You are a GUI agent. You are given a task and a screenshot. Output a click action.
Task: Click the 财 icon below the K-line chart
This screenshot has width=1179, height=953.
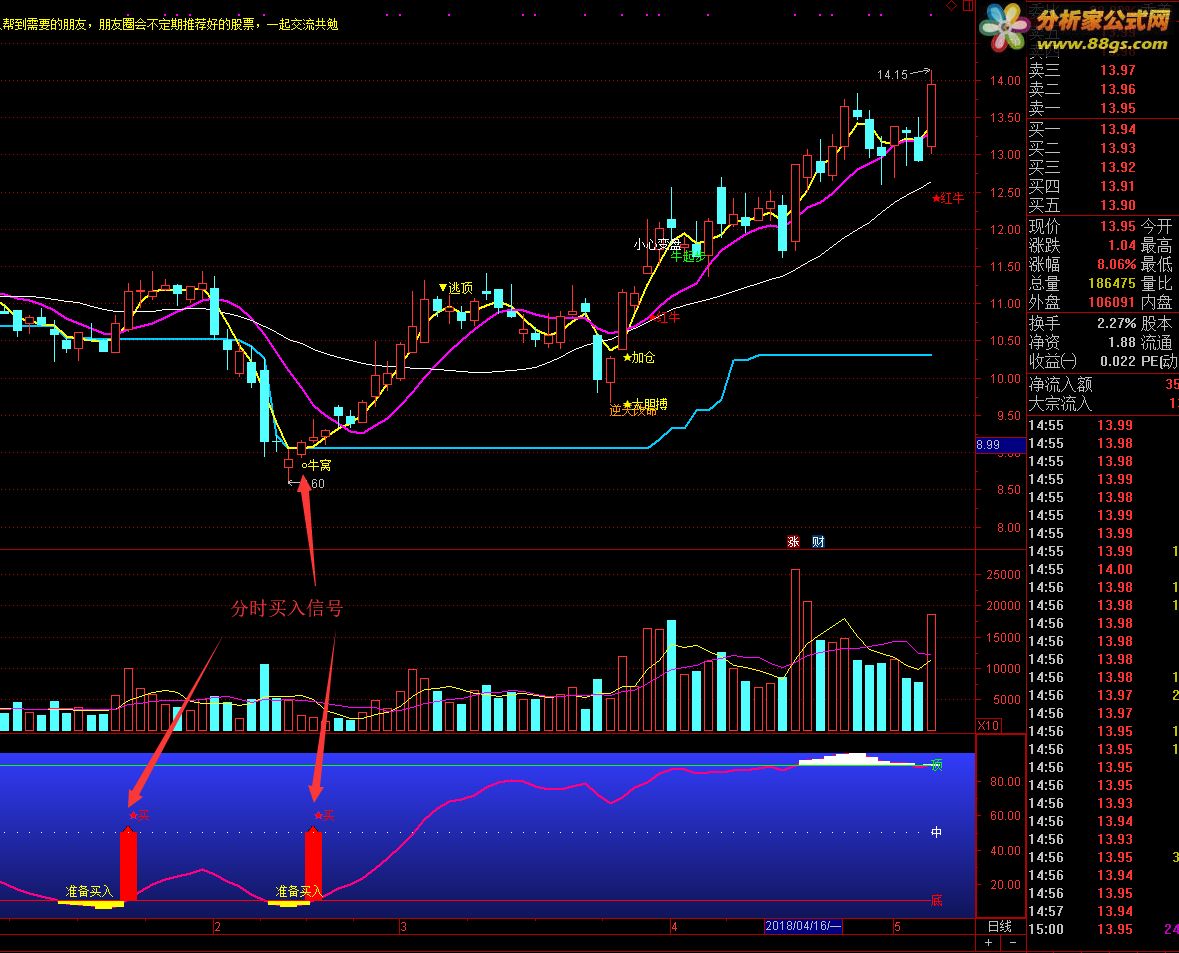point(818,542)
